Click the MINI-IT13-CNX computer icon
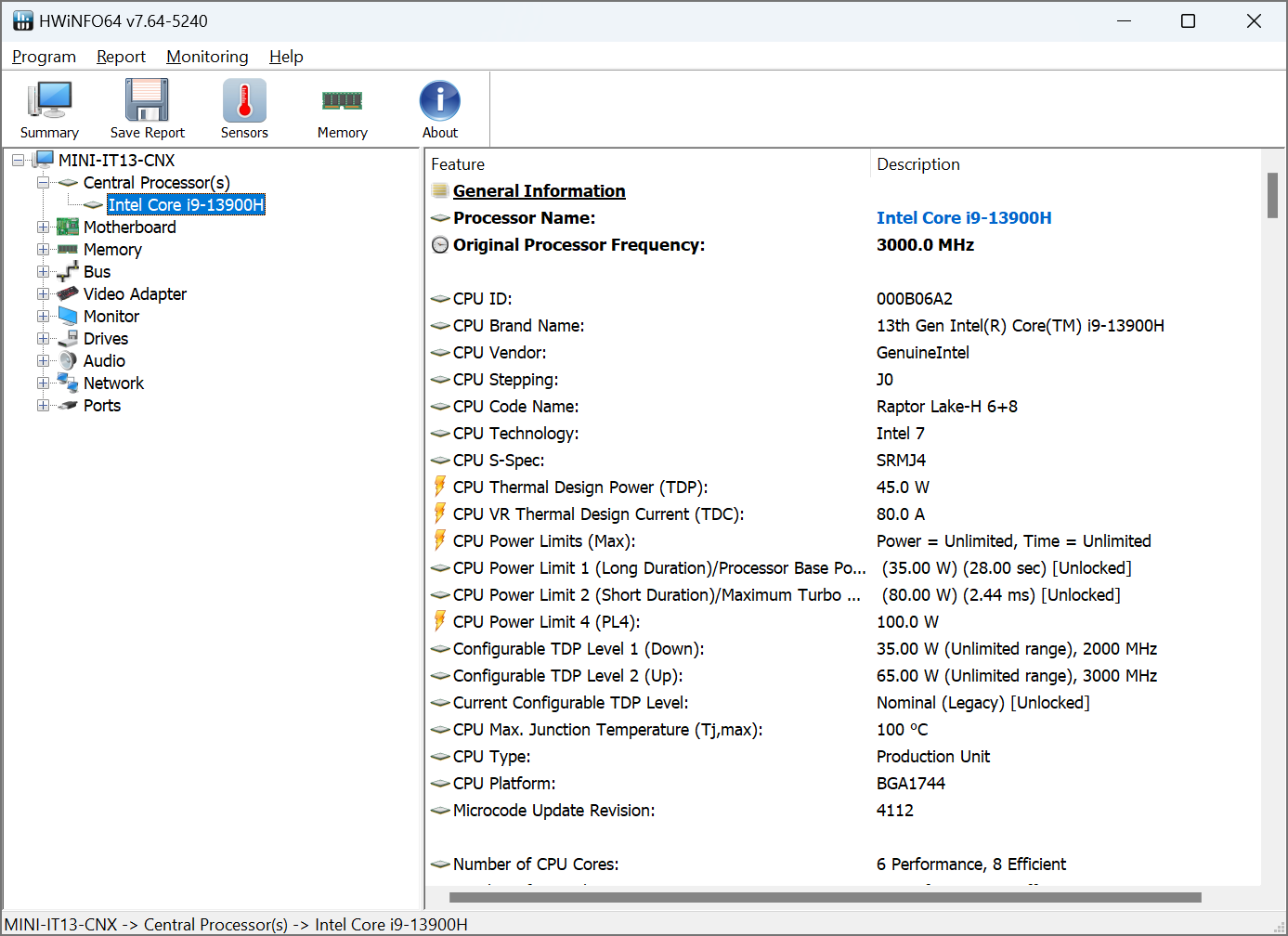1288x936 pixels. coord(44,160)
